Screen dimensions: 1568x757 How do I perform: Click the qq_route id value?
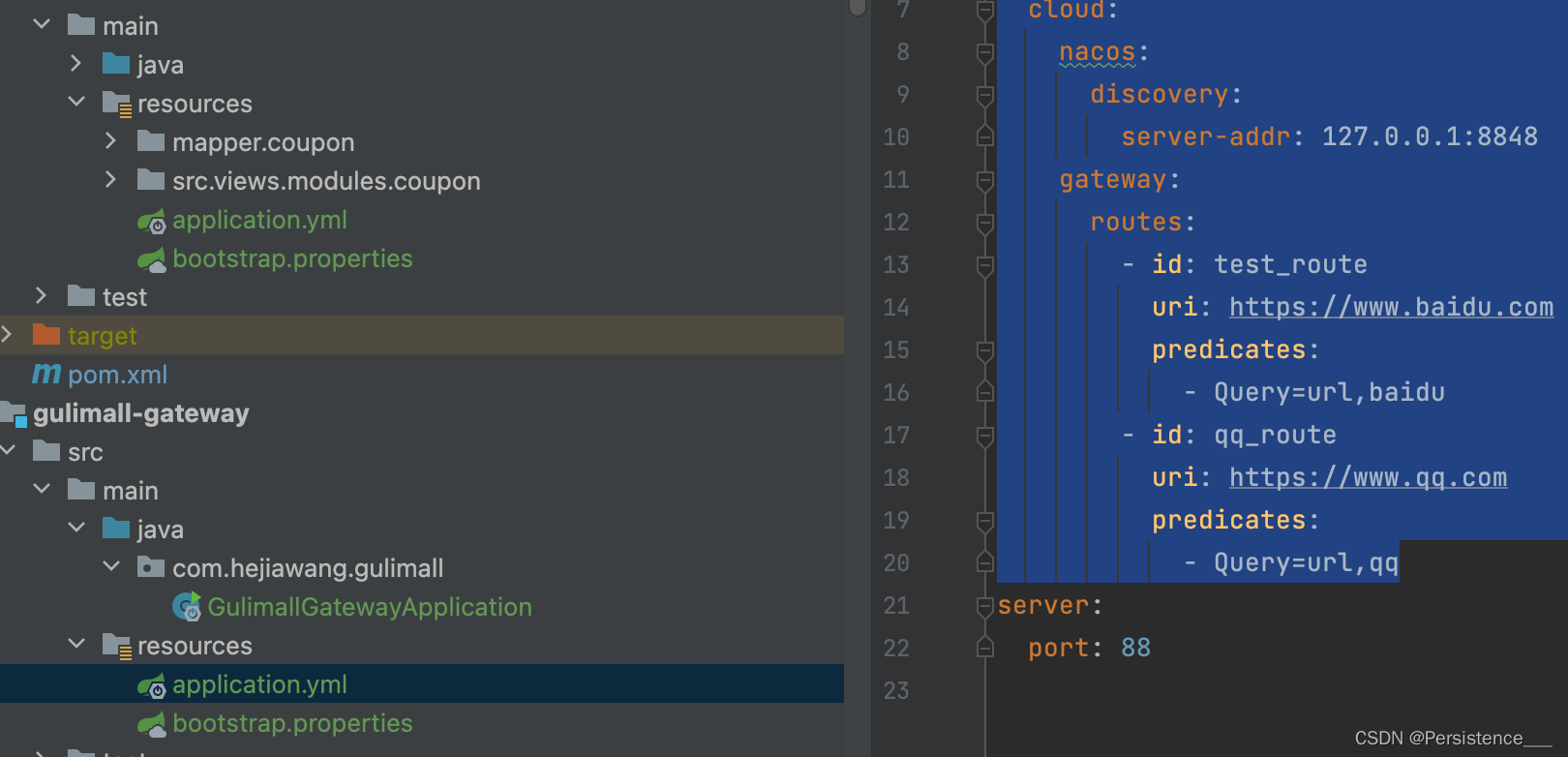tap(1275, 435)
